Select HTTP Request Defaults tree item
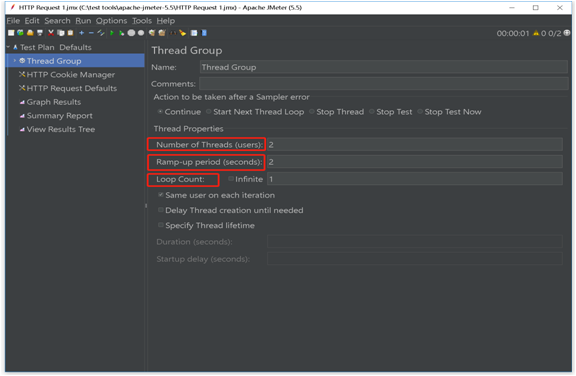Viewport: 576px width, 376px height. point(72,88)
